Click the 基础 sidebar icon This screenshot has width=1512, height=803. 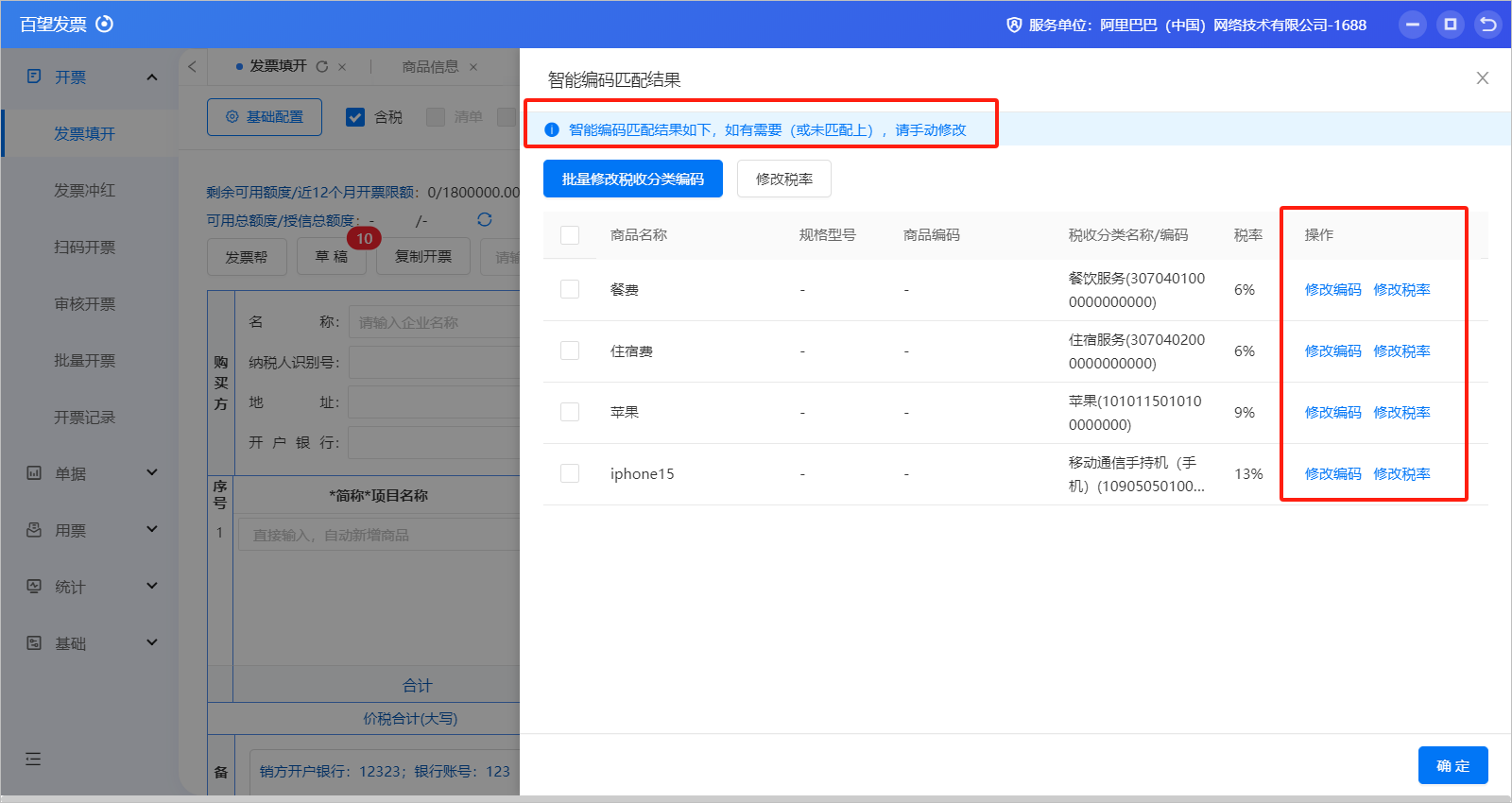click(x=34, y=643)
